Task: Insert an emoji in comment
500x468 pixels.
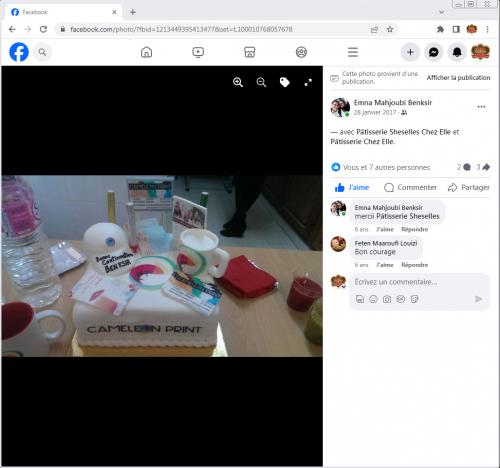Action: [373, 299]
